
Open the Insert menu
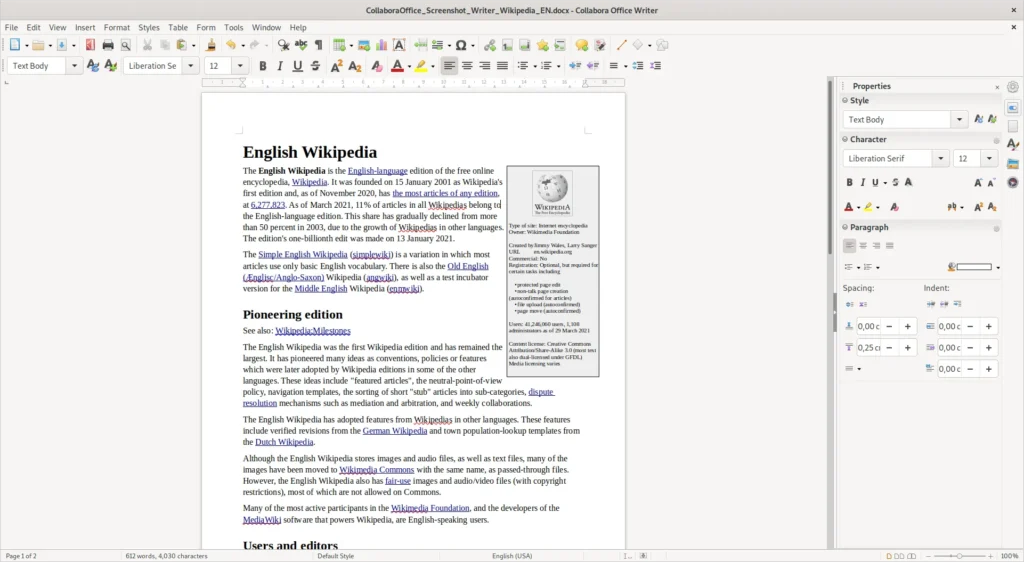[85, 27]
